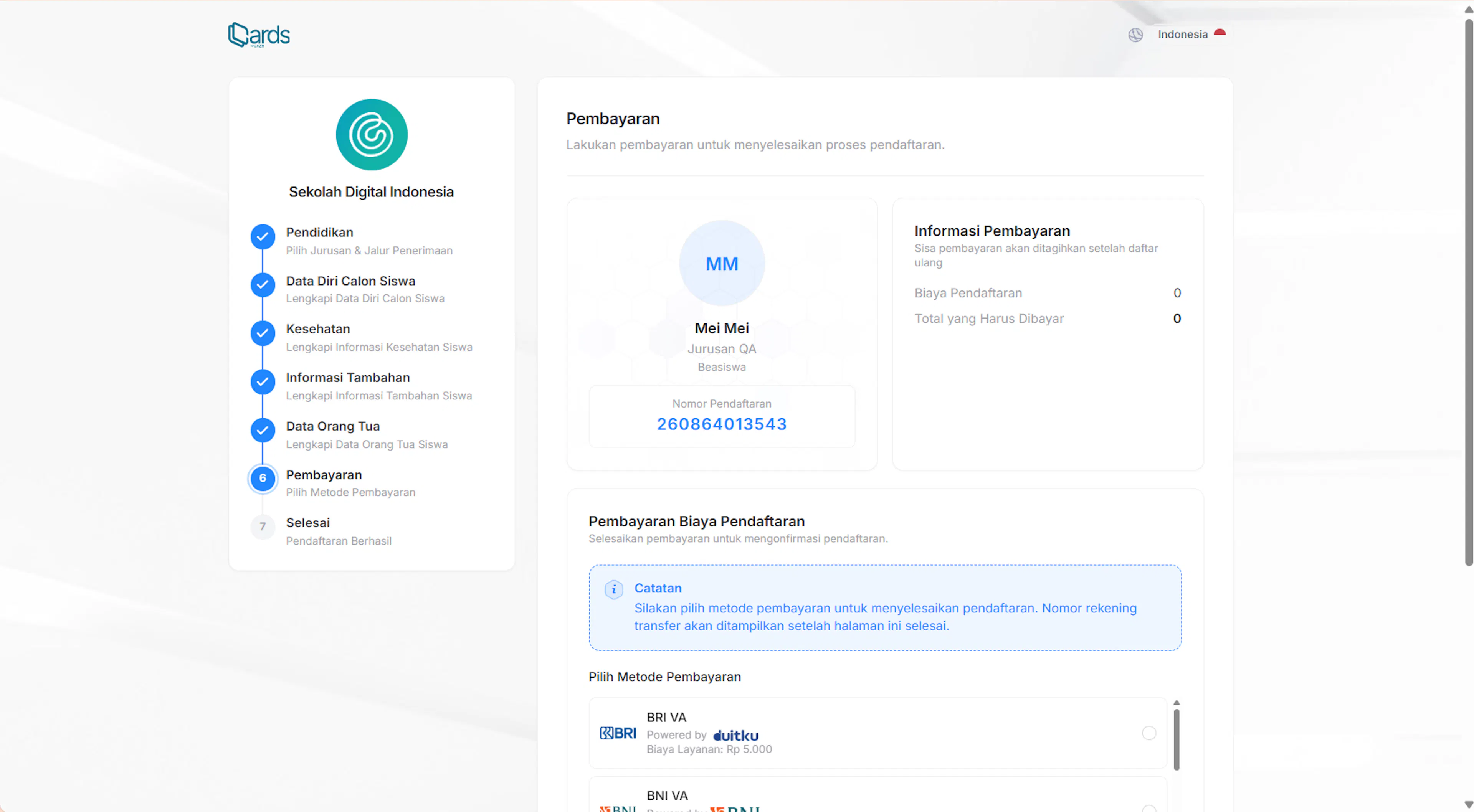This screenshot has width=1474, height=812.
Task: Click the Beasiswa admission path text
Action: (722, 367)
